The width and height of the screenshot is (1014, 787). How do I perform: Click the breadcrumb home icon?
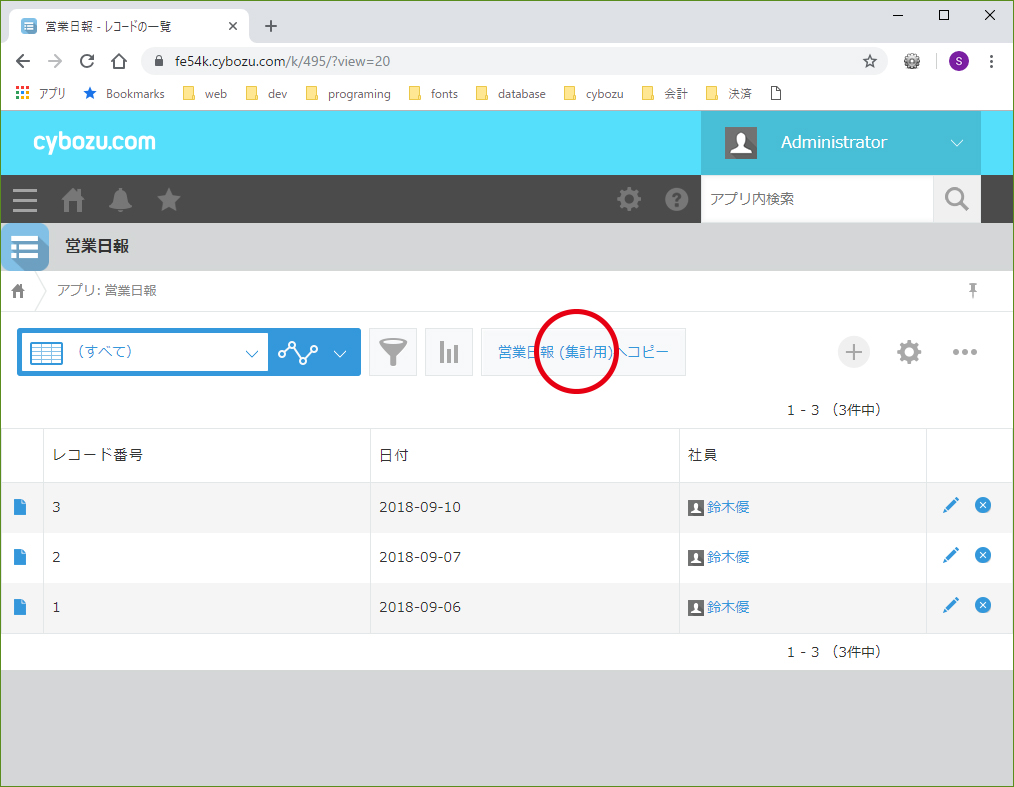(18, 291)
